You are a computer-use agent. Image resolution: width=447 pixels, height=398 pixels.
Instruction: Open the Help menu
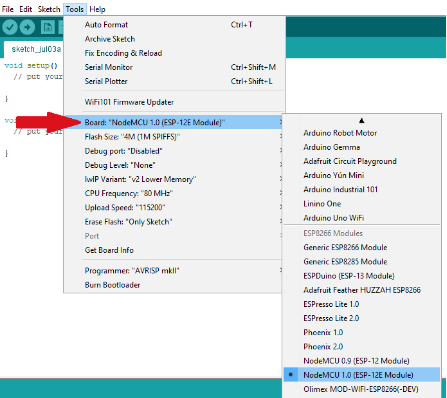(97, 9)
